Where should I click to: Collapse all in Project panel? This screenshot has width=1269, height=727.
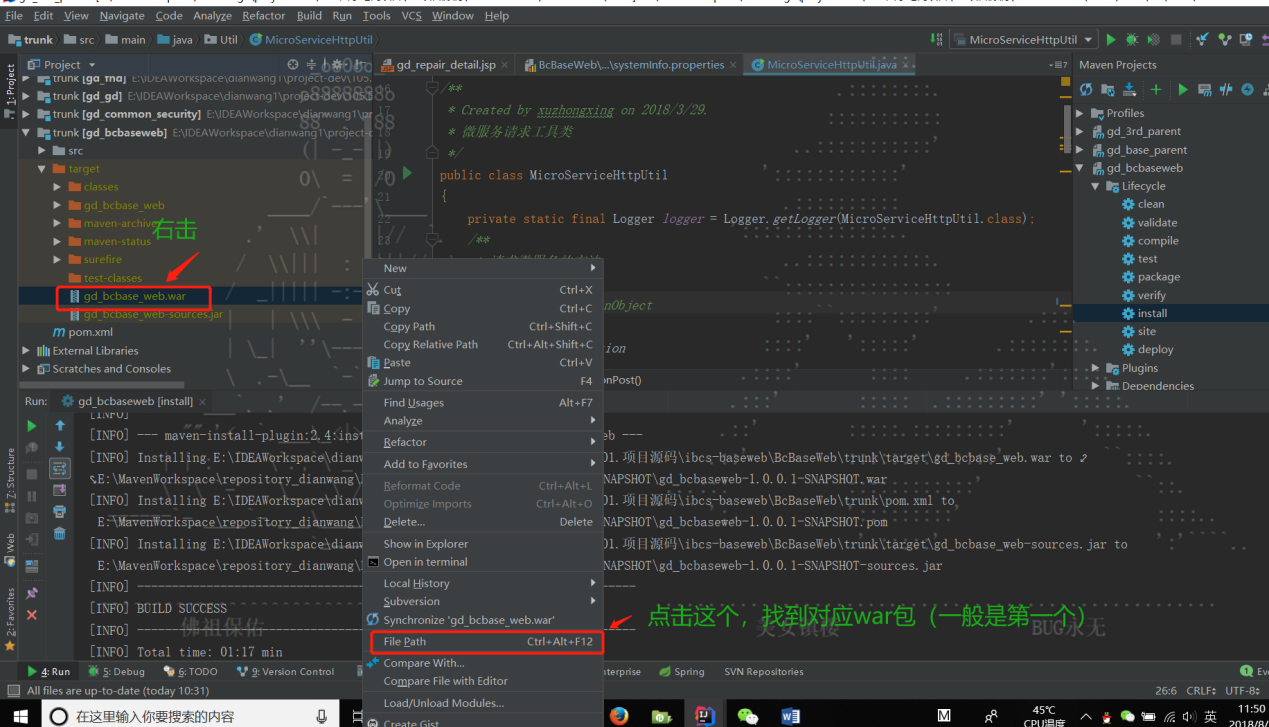tap(313, 64)
